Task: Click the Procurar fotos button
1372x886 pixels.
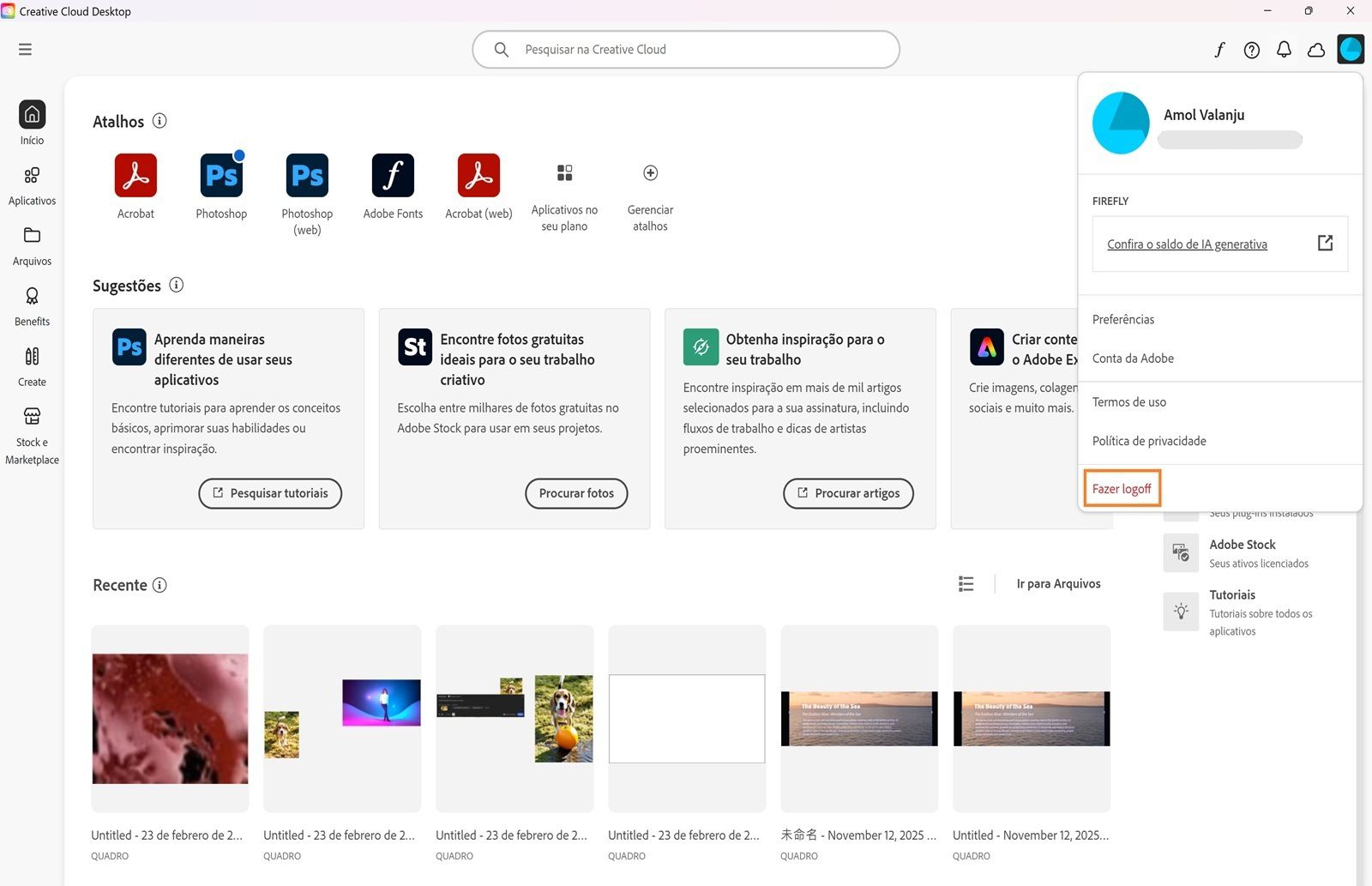Action: (x=576, y=493)
